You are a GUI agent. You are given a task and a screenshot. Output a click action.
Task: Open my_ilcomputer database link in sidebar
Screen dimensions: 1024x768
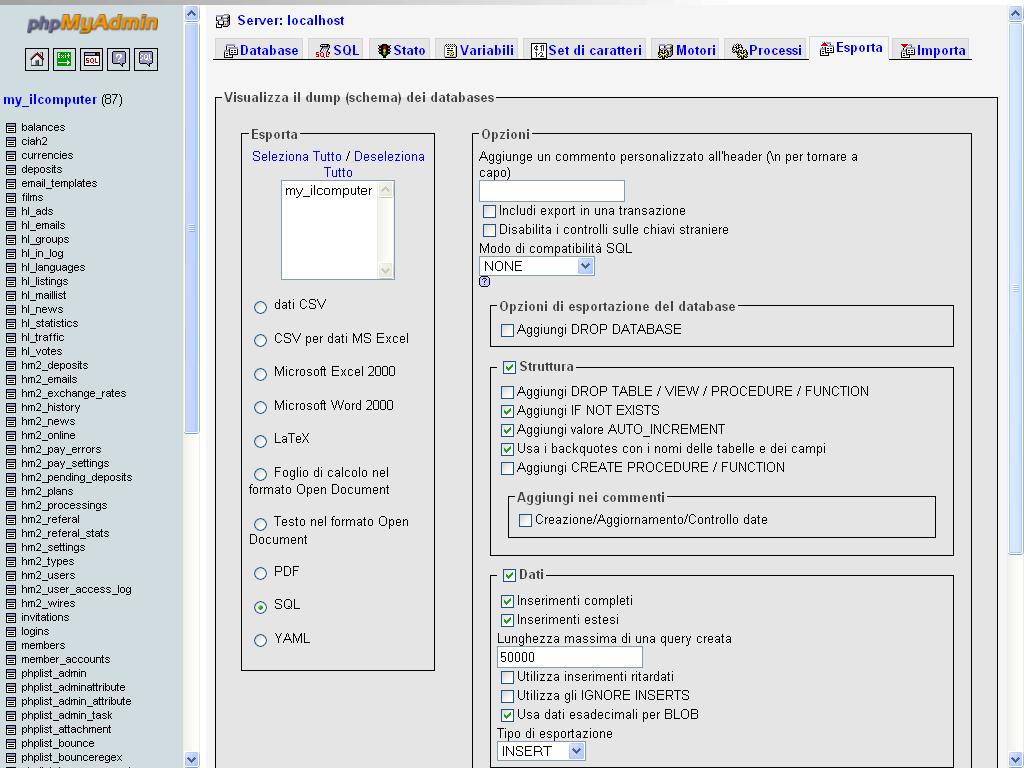(x=50, y=100)
